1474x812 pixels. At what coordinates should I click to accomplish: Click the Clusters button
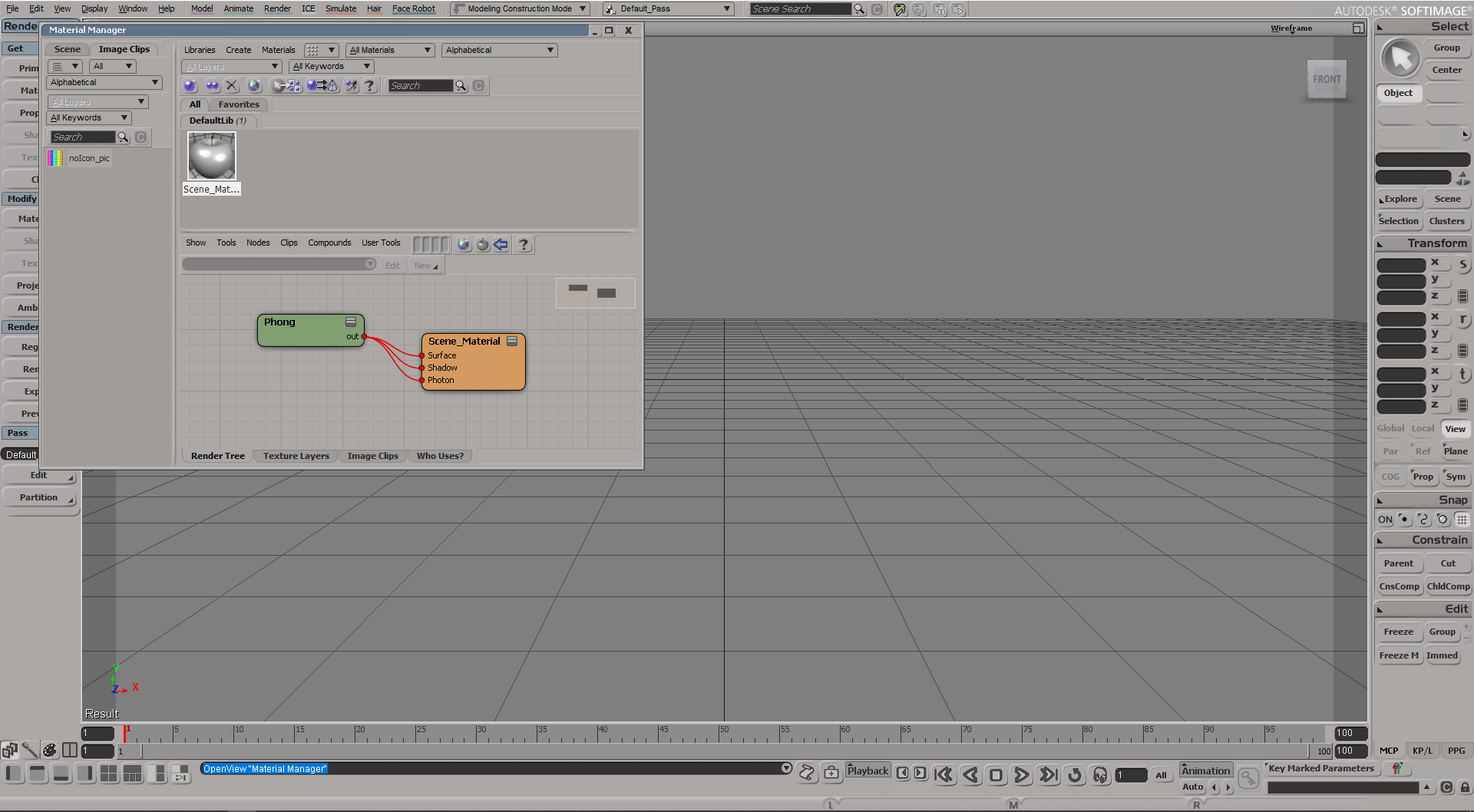click(1446, 221)
